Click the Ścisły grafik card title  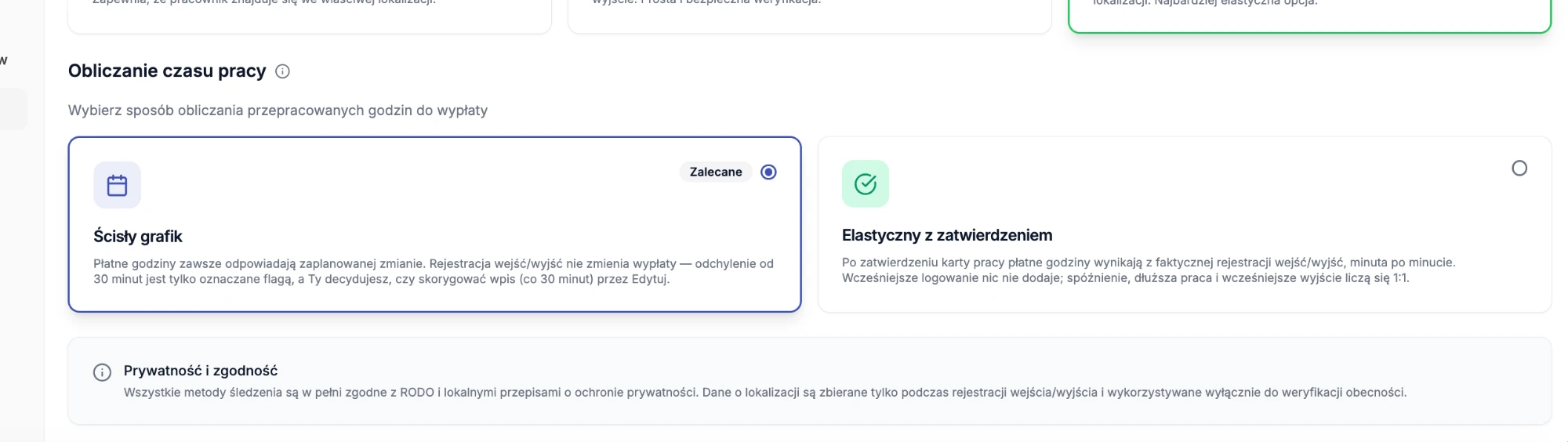(138, 237)
